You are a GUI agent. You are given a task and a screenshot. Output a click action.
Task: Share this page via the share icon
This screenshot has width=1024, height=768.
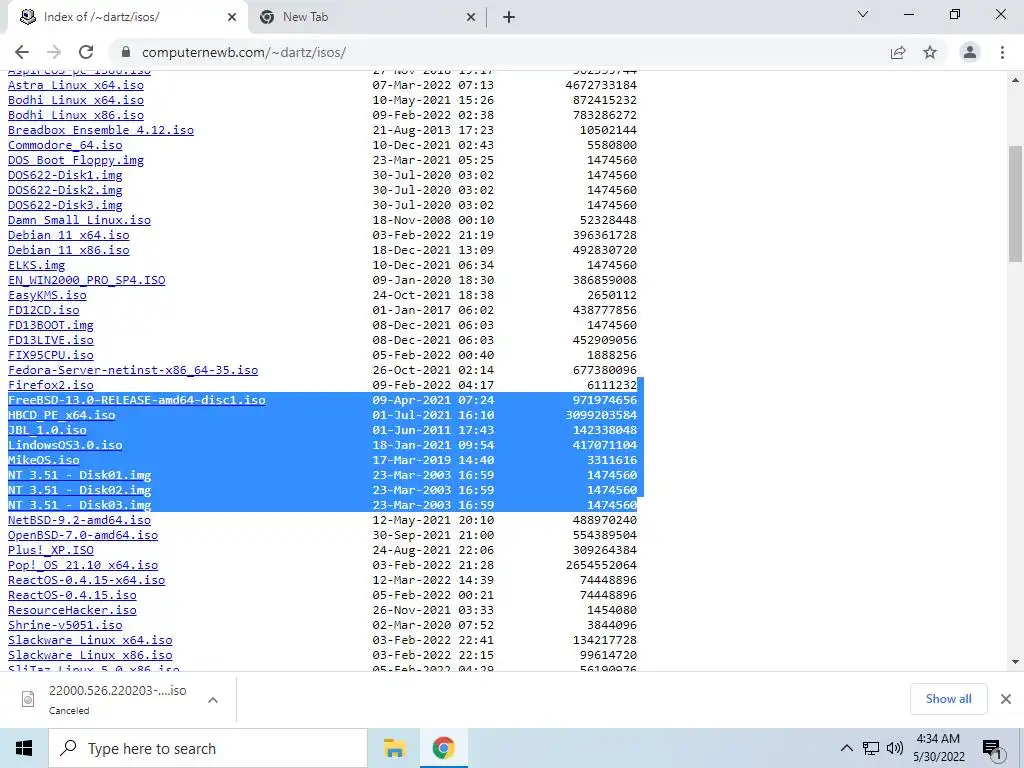coord(898,52)
